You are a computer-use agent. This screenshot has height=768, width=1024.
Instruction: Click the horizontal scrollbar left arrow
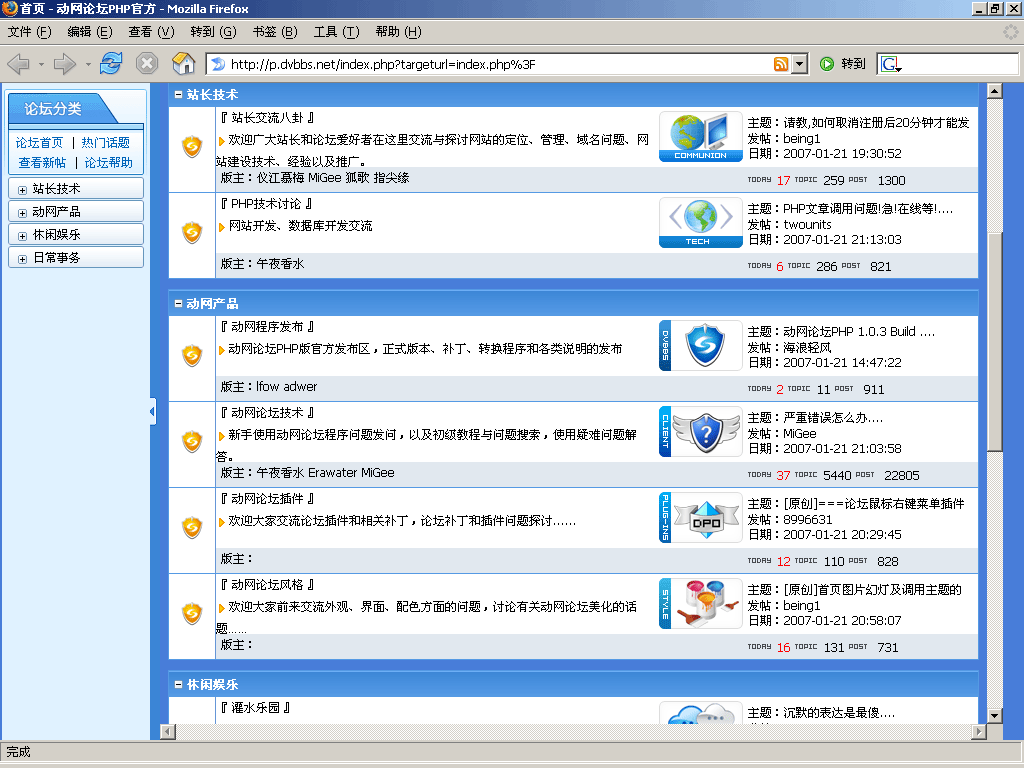[168, 731]
